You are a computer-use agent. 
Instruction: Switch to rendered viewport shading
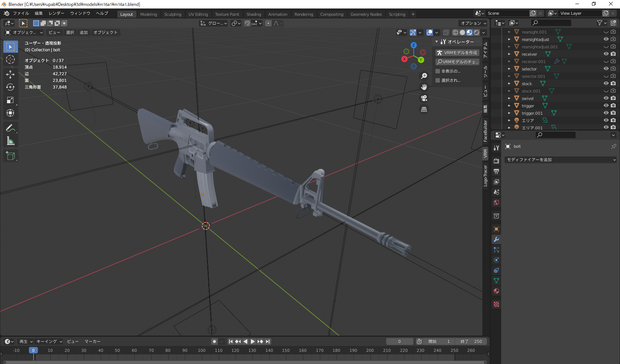pyautogui.click(x=476, y=32)
